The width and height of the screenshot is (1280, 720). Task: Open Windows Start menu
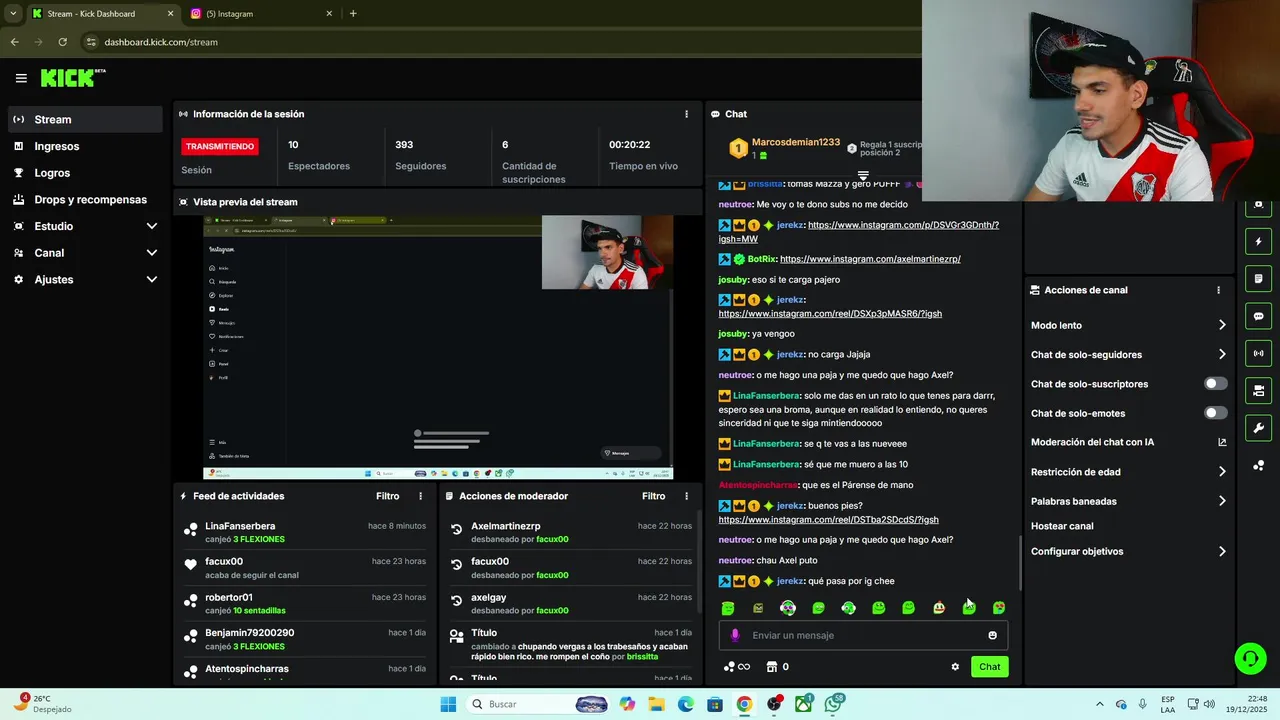tap(448, 704)
